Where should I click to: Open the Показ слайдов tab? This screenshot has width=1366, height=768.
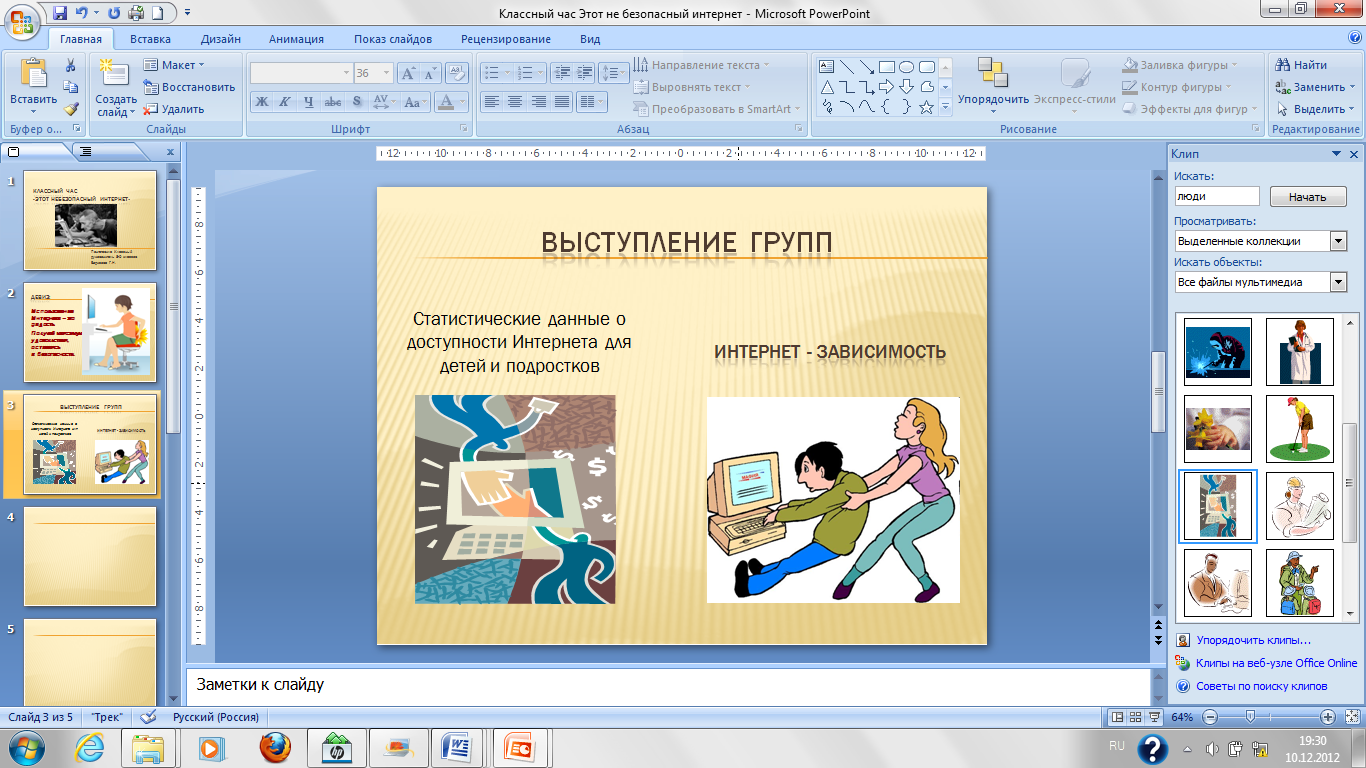(393, 39)
